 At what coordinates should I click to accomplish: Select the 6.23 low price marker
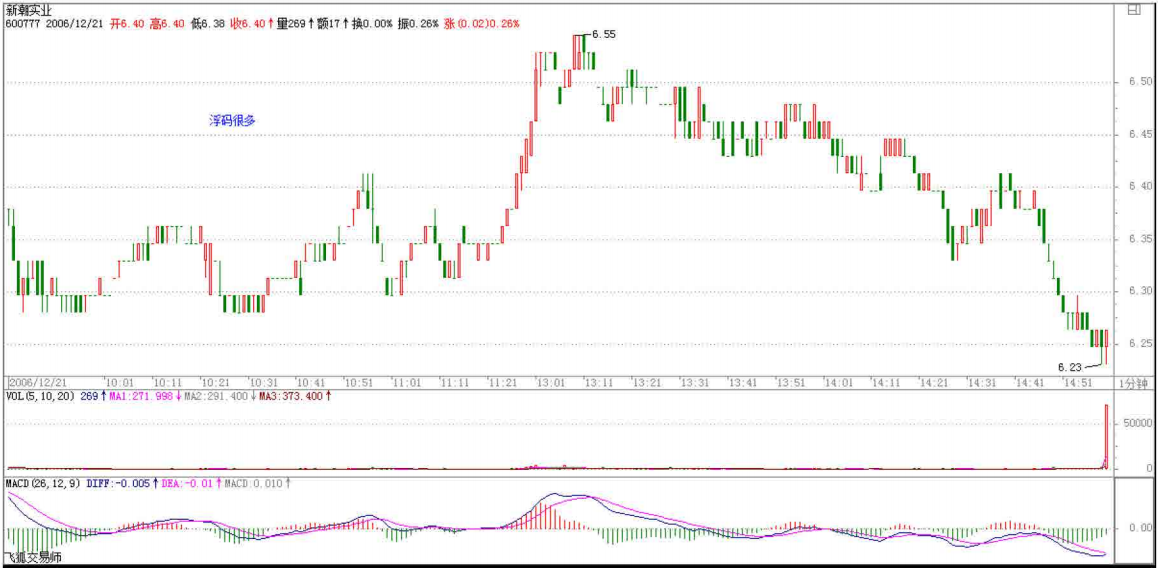coord(1071,367)
